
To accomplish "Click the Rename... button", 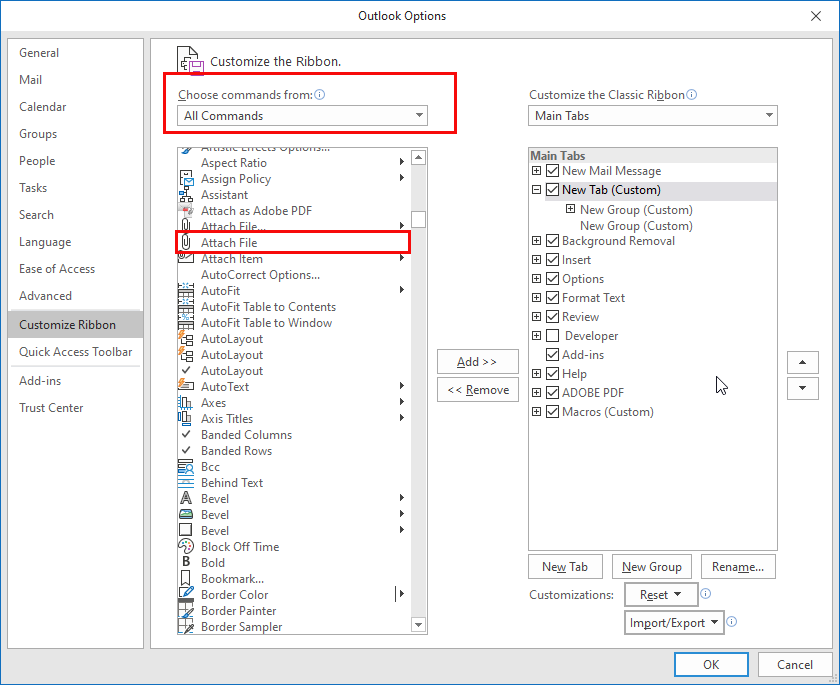I will (x=738, y=567).
